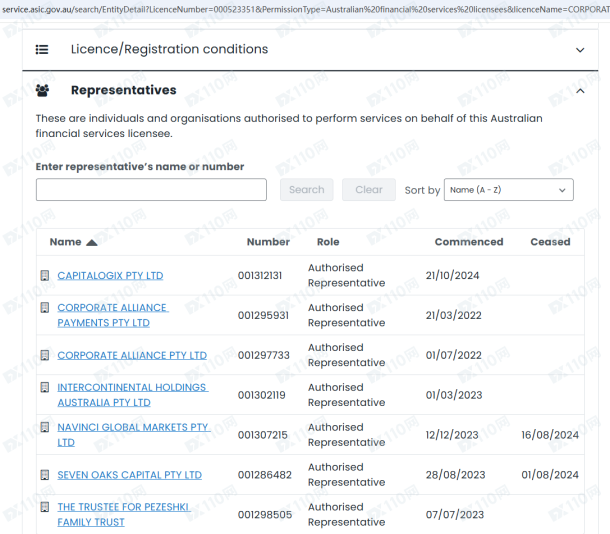This screenshot has height=534, width=610.
Task: Click commenced date 21/10/2024
Action: (452, 276)
